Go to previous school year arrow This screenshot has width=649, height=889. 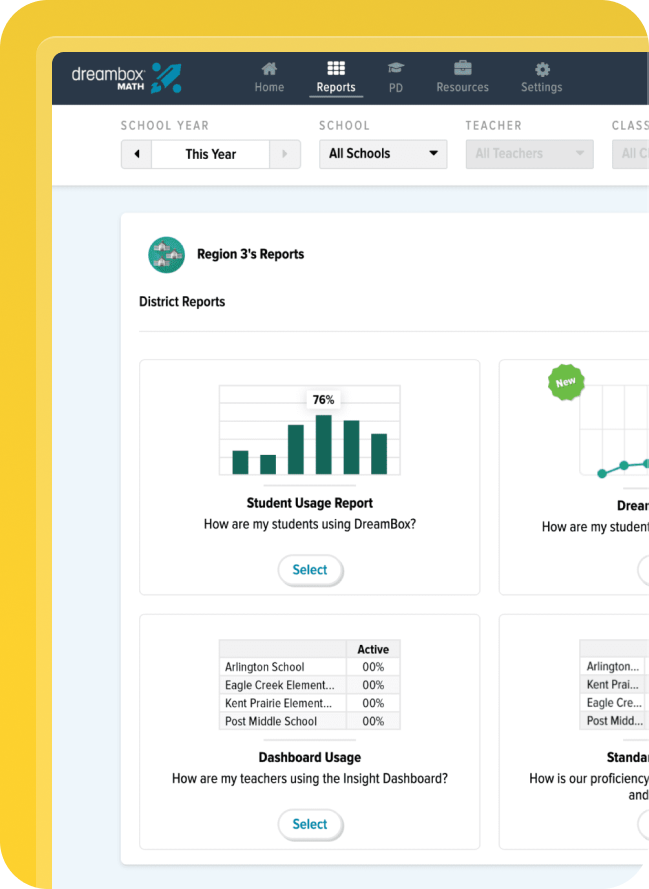point(136,154)
